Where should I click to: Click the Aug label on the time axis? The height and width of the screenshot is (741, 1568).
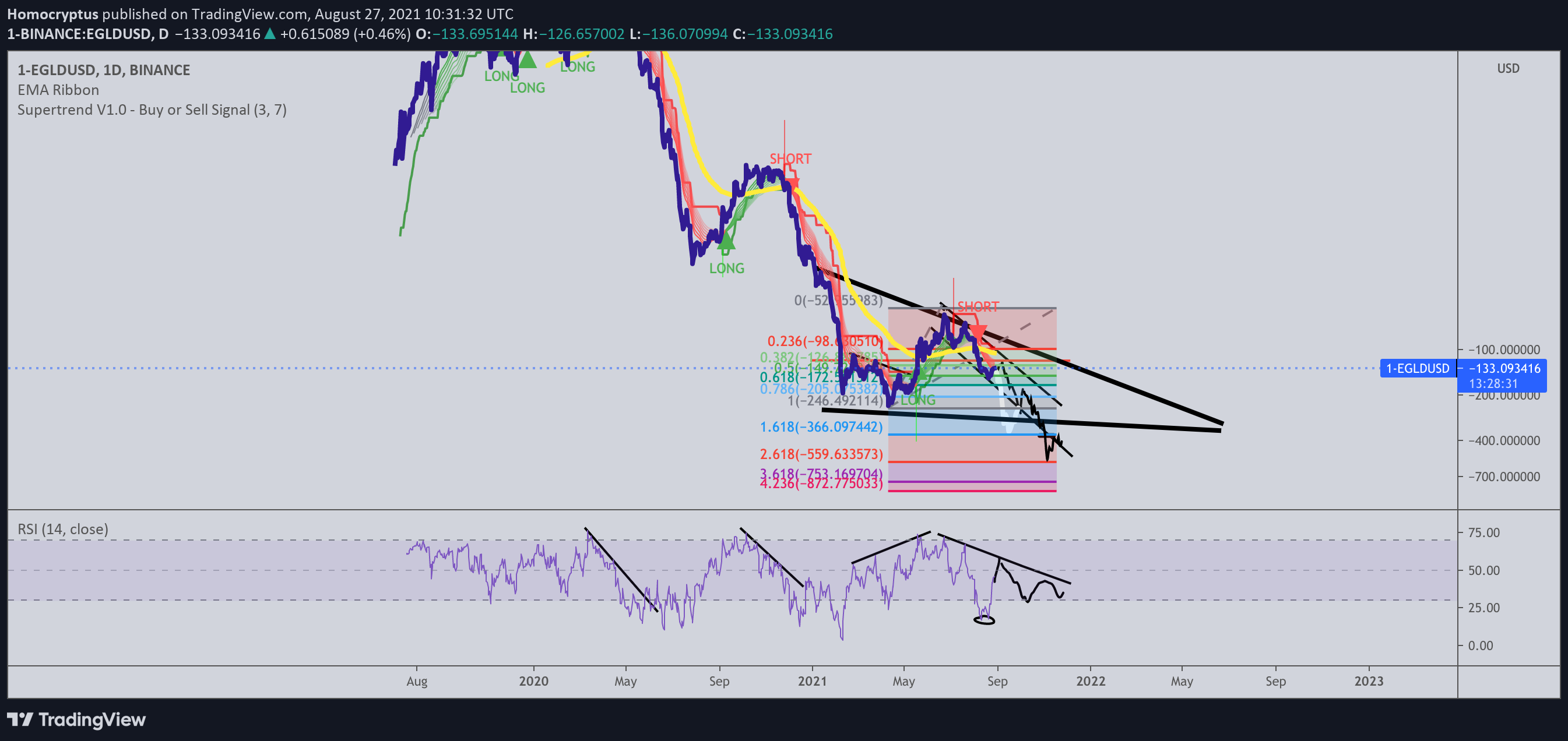417,681
